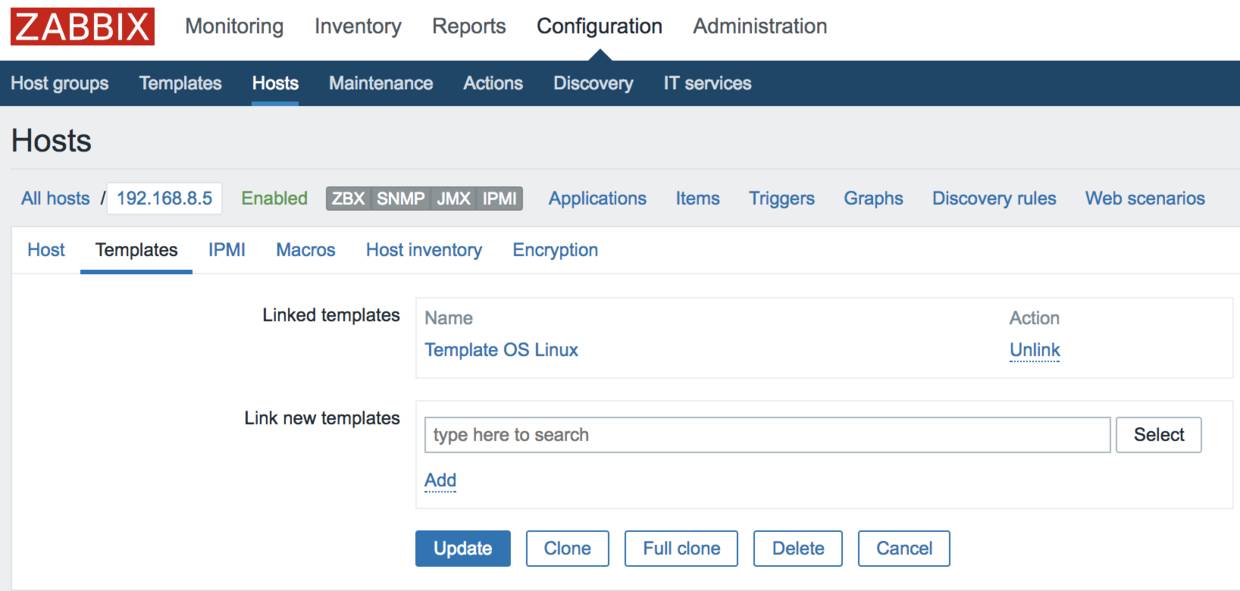Viewport: 1240px width, 591px height.
Task: Click the Link new templates label
Action: 322,418
